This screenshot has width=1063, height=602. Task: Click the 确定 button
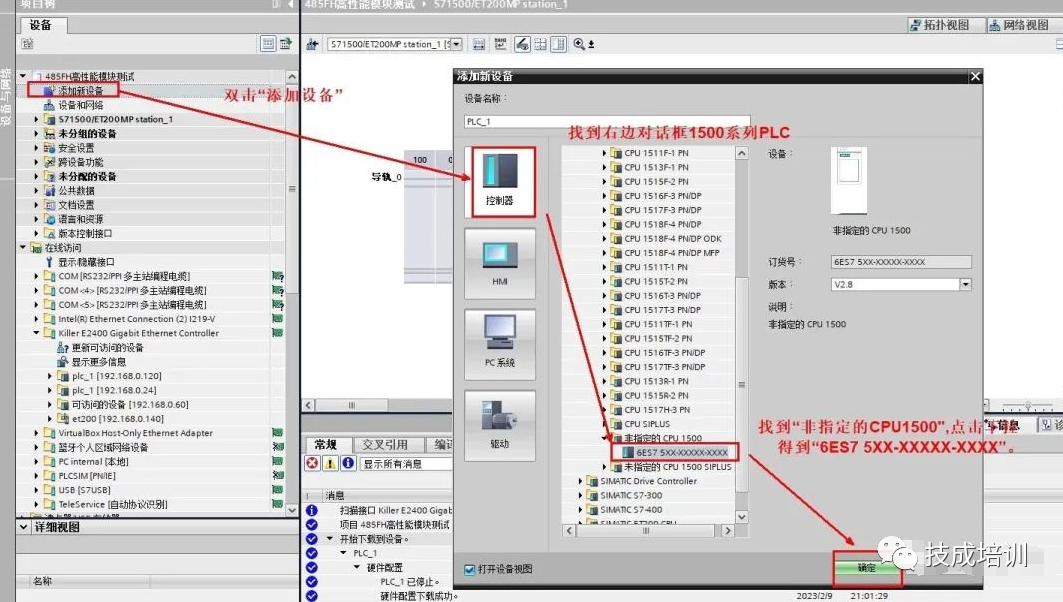click(x=867, y=568)
